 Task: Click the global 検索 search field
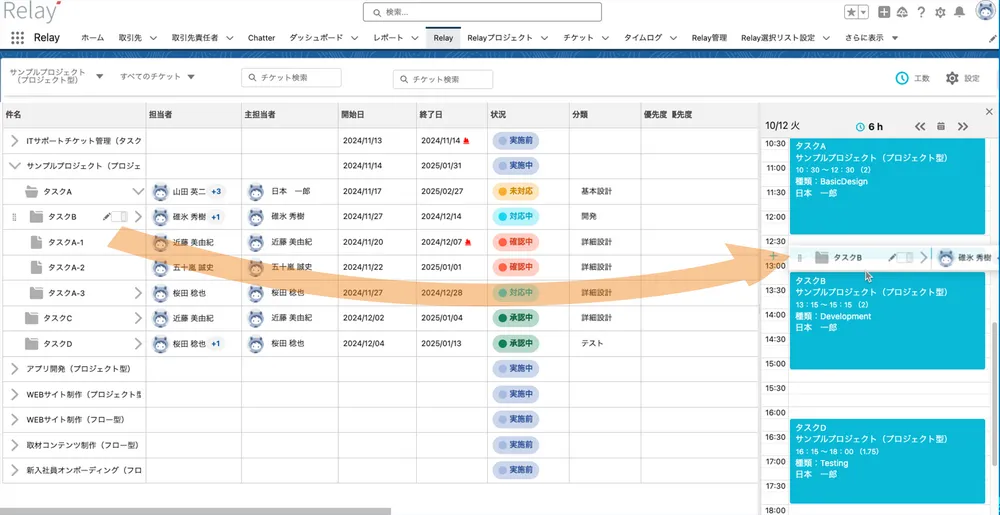click(482, 12)
